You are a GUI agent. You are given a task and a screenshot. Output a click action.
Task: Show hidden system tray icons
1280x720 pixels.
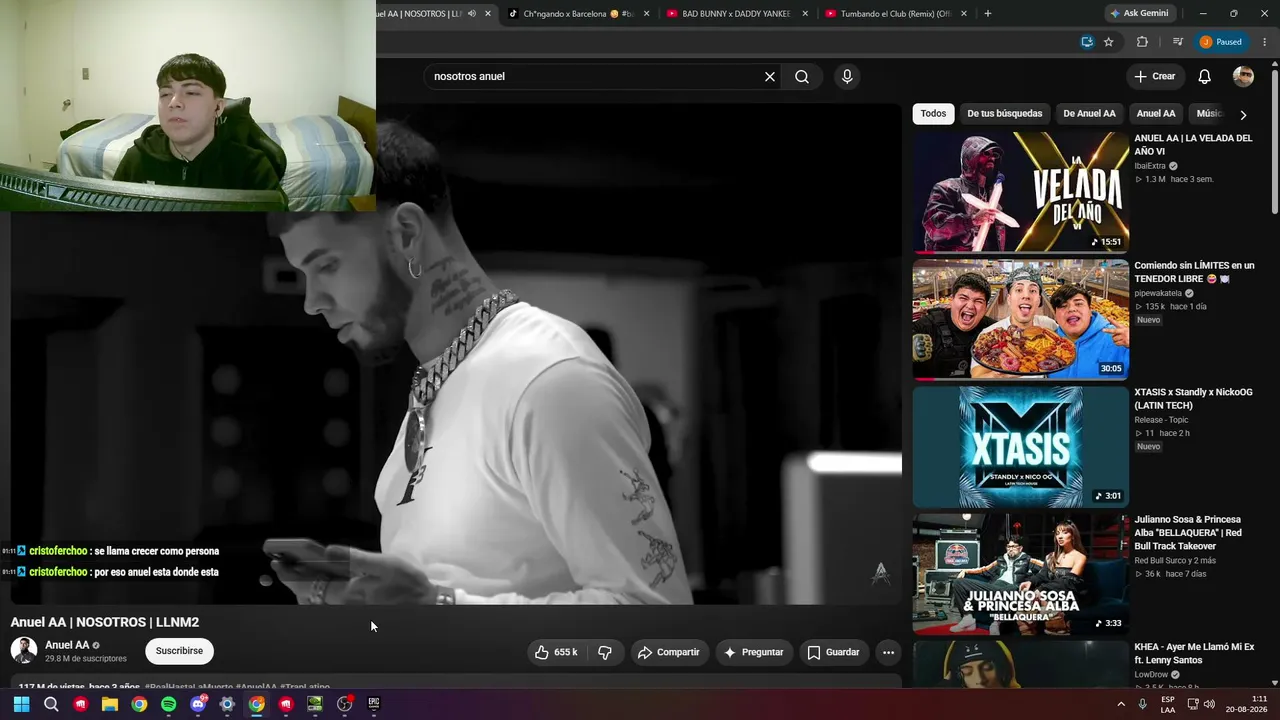[1121, 703]
